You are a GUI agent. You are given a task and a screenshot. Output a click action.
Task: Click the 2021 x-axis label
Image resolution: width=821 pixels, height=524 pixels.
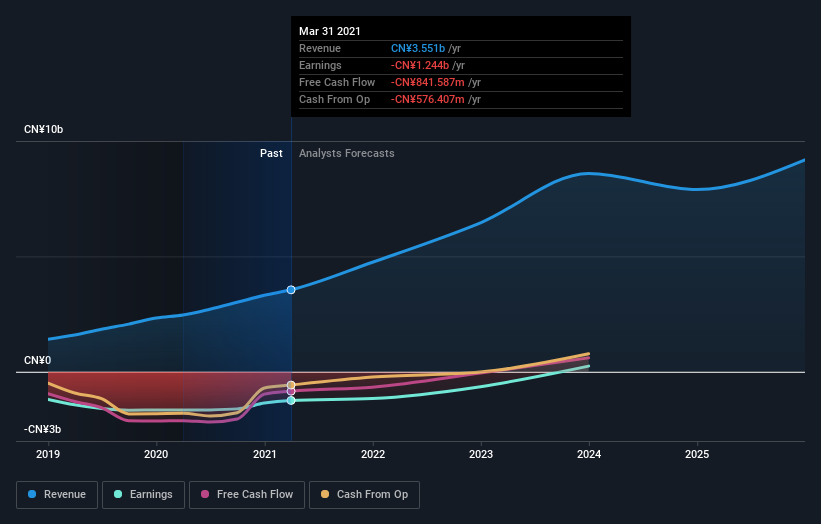pos(264,454)
